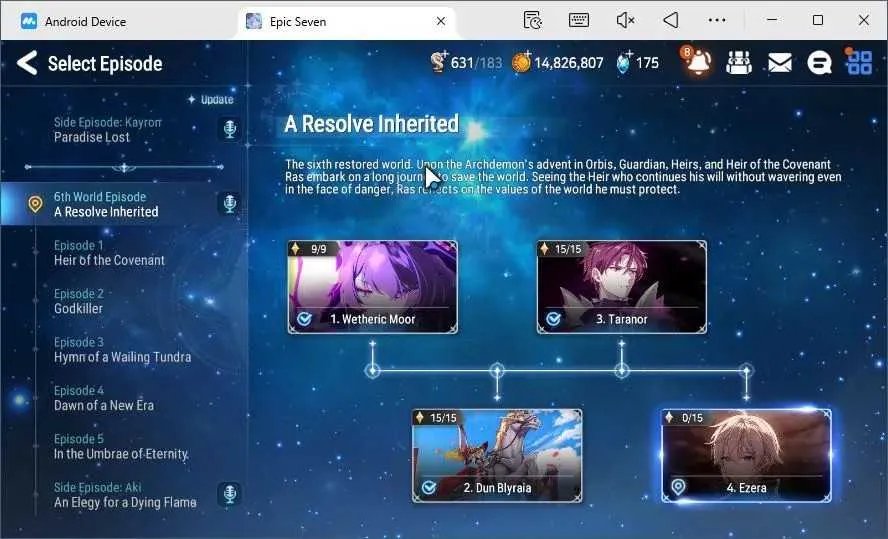Click microphone icon next to An Elegy for a Dying Flame
The height and width of the screenshot is (539, 888).
(229, 494)
